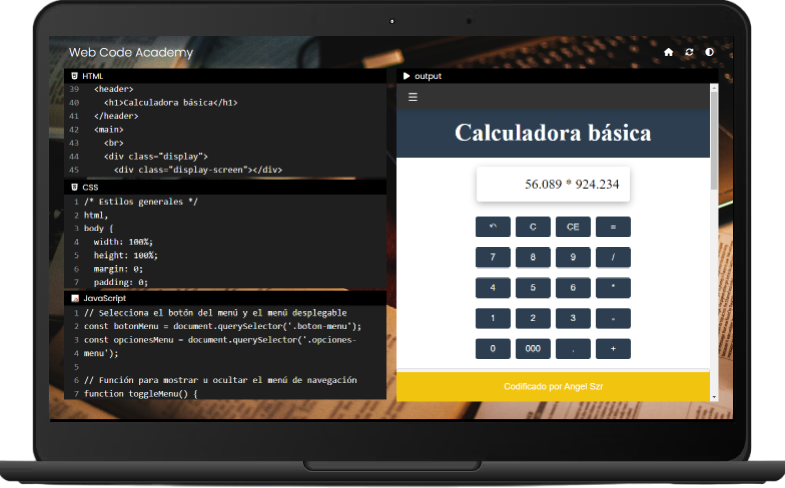
Task: Click the home icon in header
Action: (x=669, y=52)
